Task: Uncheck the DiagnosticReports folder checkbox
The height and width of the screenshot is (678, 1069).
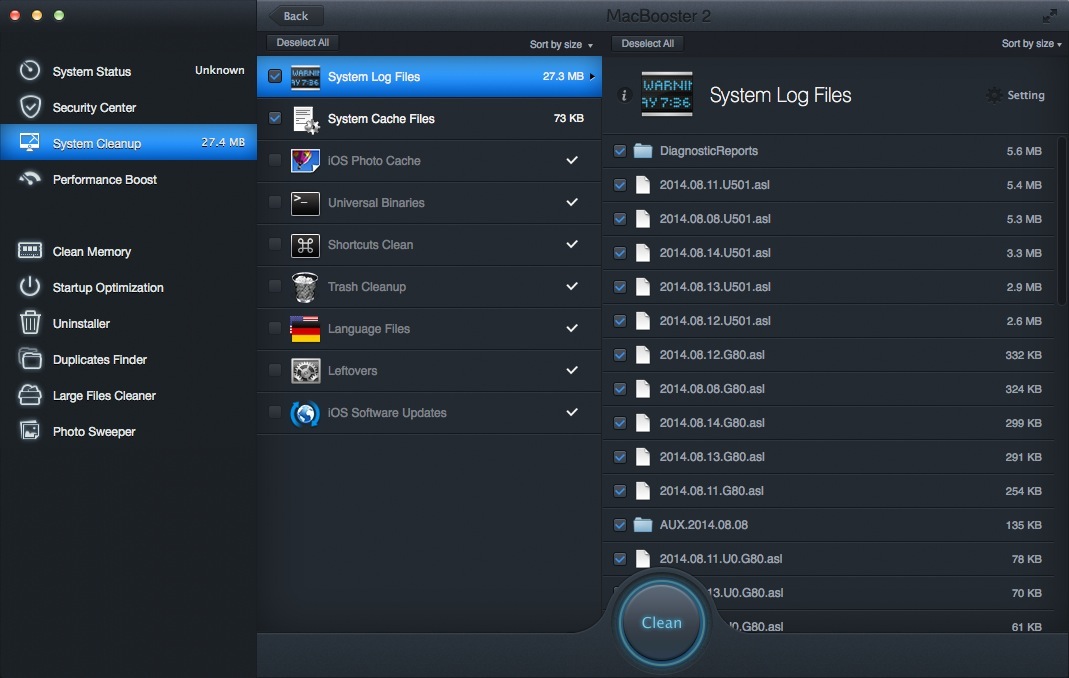Action: (620, 151)
